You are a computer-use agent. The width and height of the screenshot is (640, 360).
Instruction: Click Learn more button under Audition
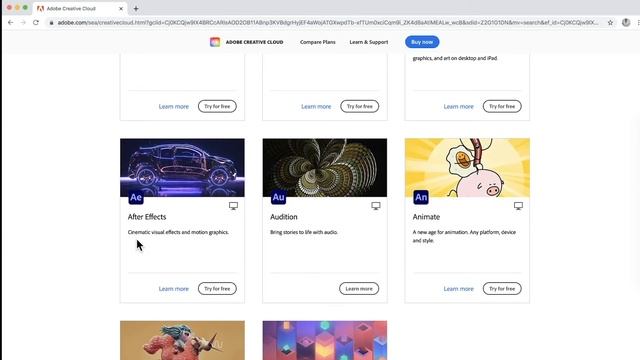359,289
